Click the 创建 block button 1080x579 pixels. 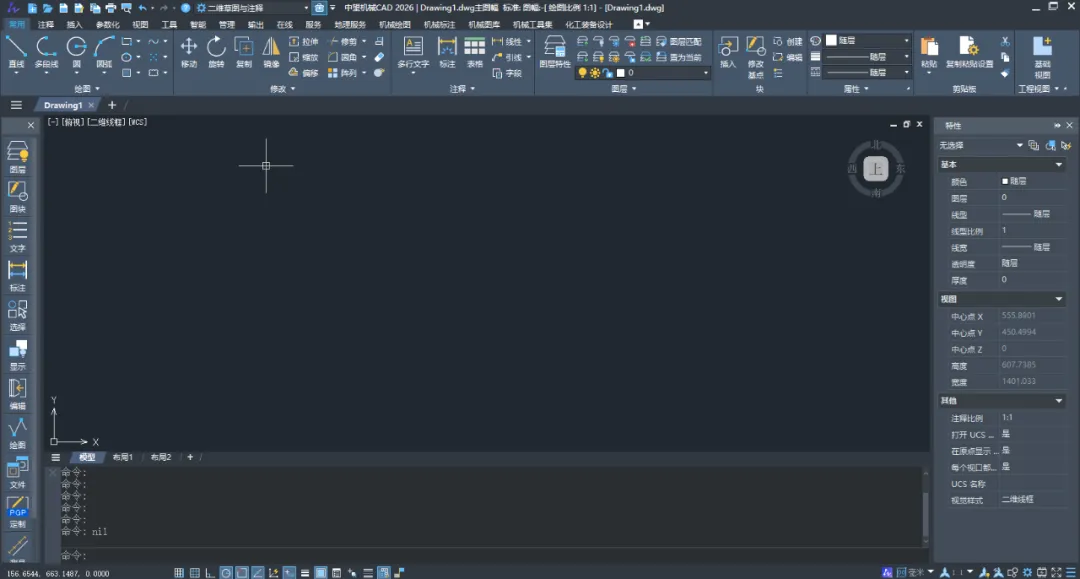pyautogui.click(x=788, y=41)
